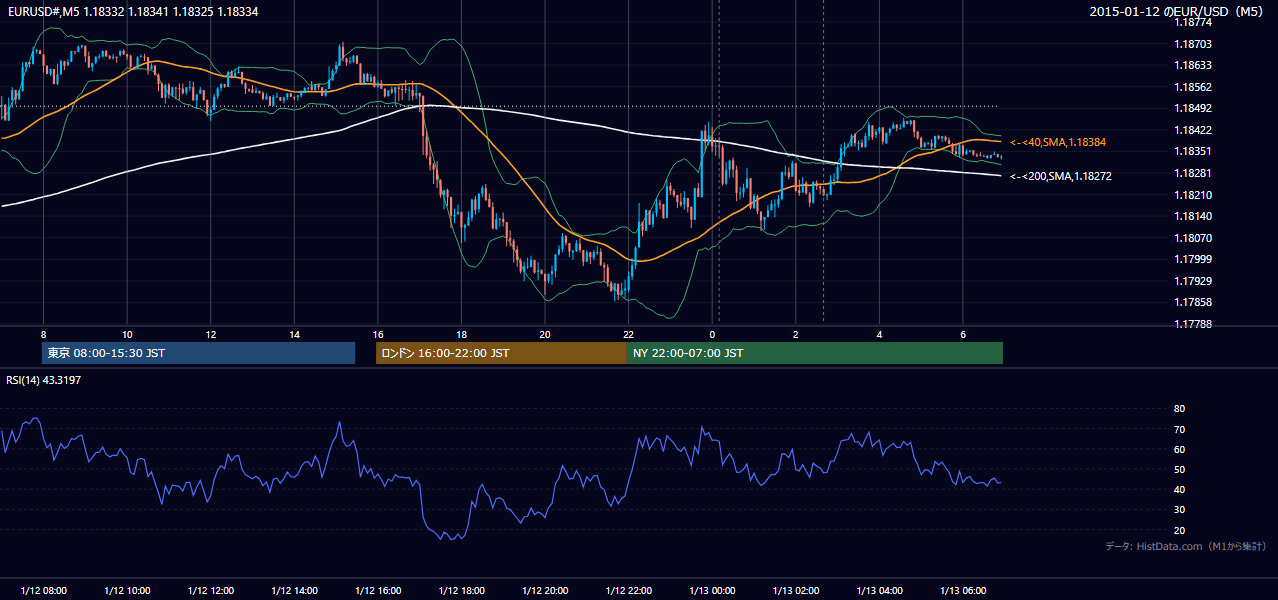Screen dimensions: 1278x600
Task: Click the 1/12 12:00 bottom time label
Action: [x=210, y=590]
